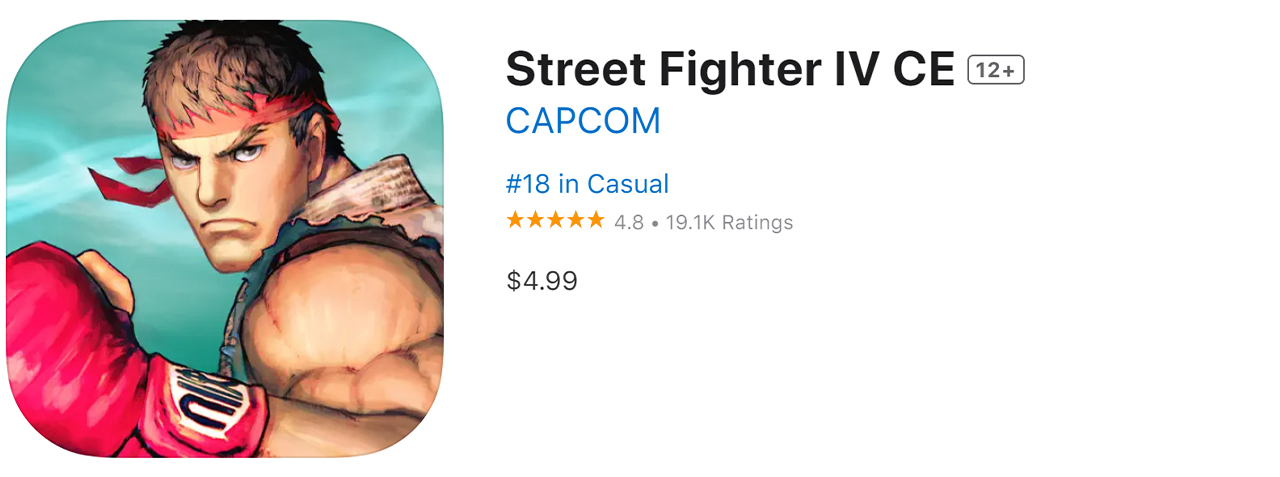
Task: Select the third orange rating star
Action: click(x=556, y=221)
